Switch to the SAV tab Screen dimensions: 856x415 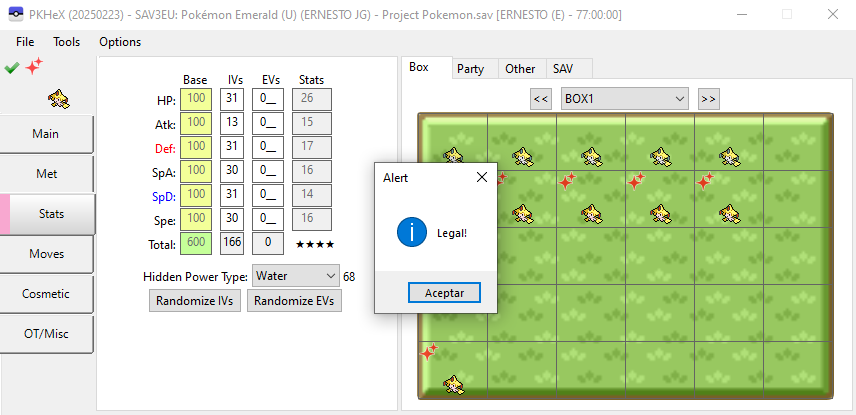point(560,69)
